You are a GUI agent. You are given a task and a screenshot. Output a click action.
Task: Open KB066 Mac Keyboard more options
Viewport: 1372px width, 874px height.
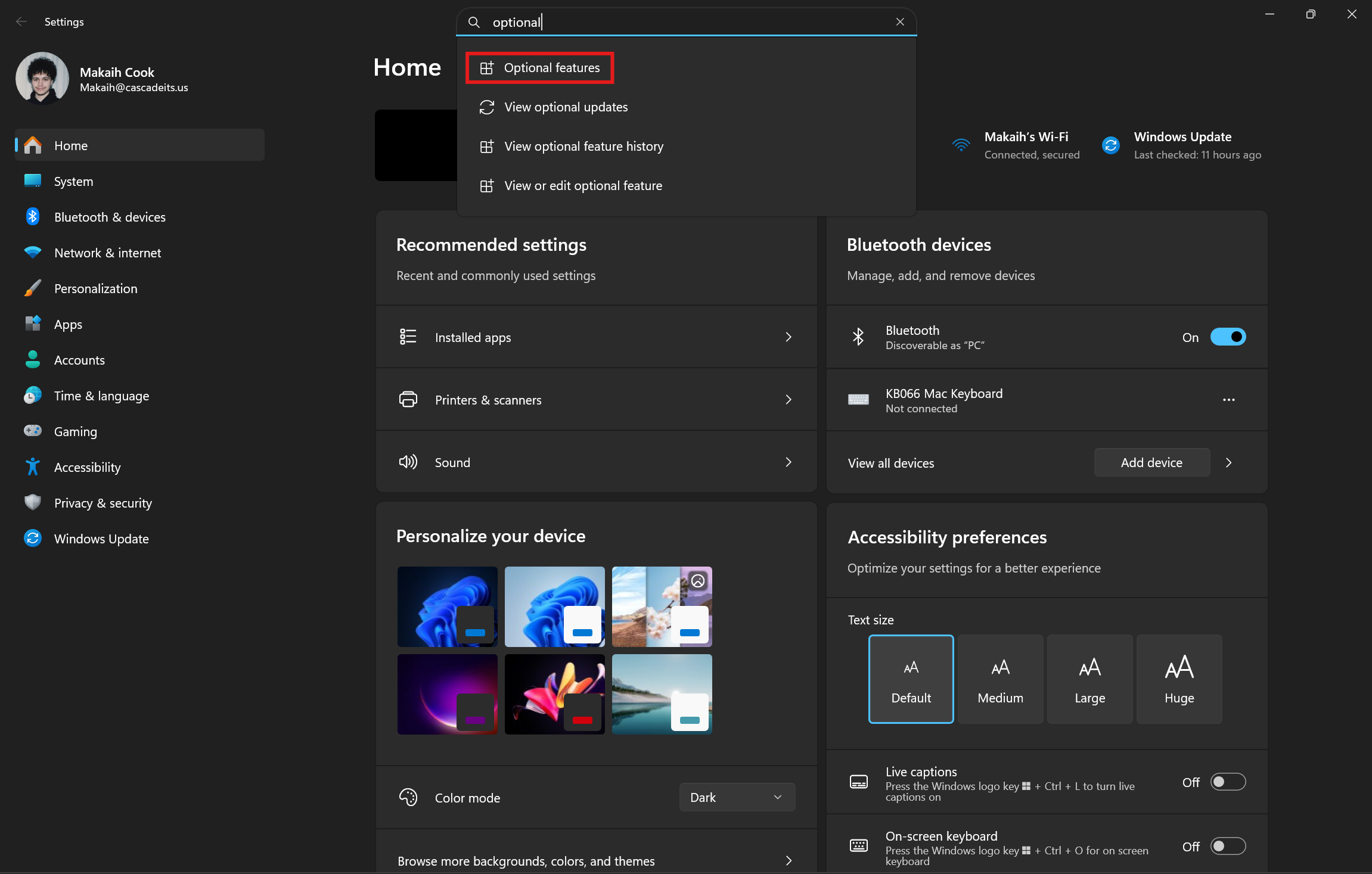(1228, 400)
